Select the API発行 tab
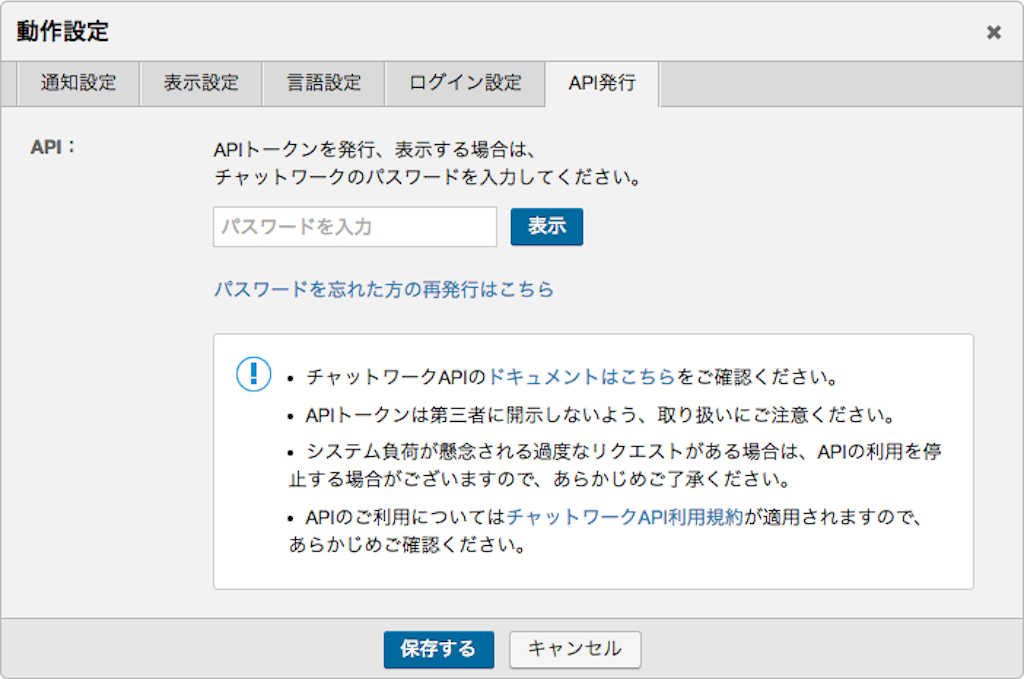 (602, 83)
